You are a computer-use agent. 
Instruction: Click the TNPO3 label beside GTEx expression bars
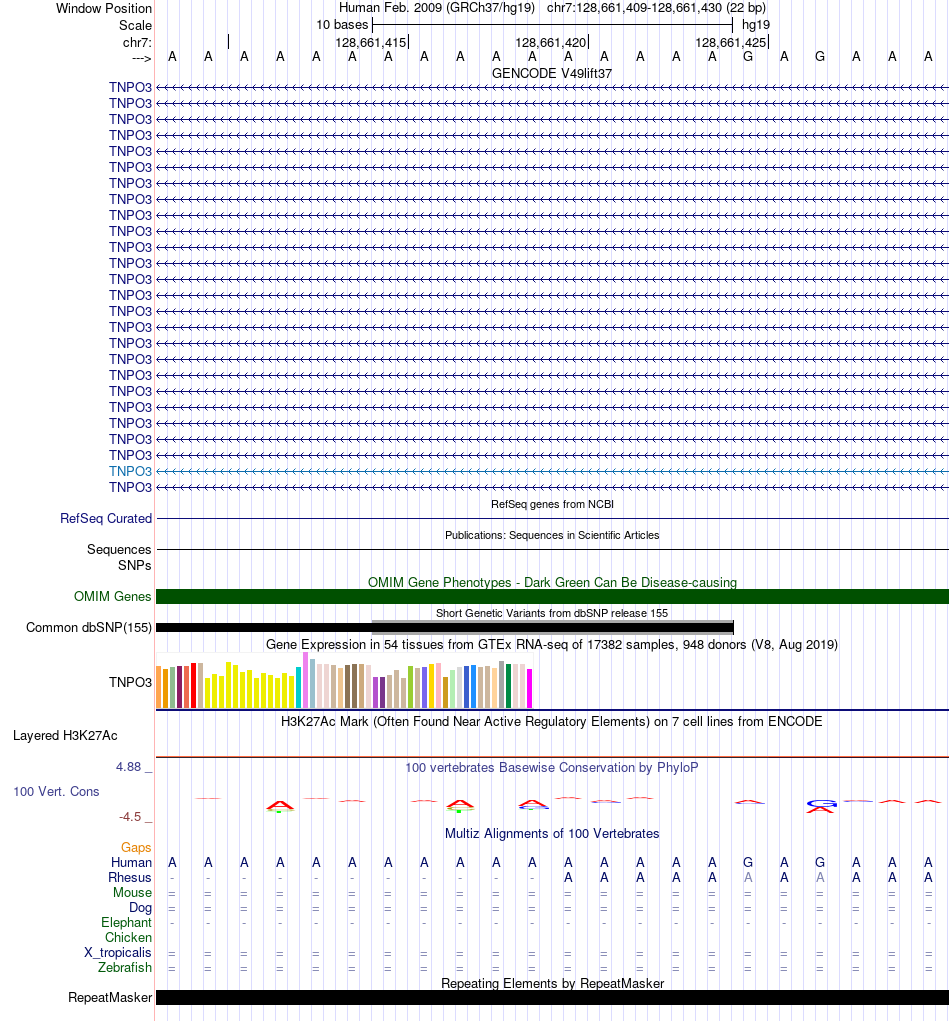tap(130, 682)
